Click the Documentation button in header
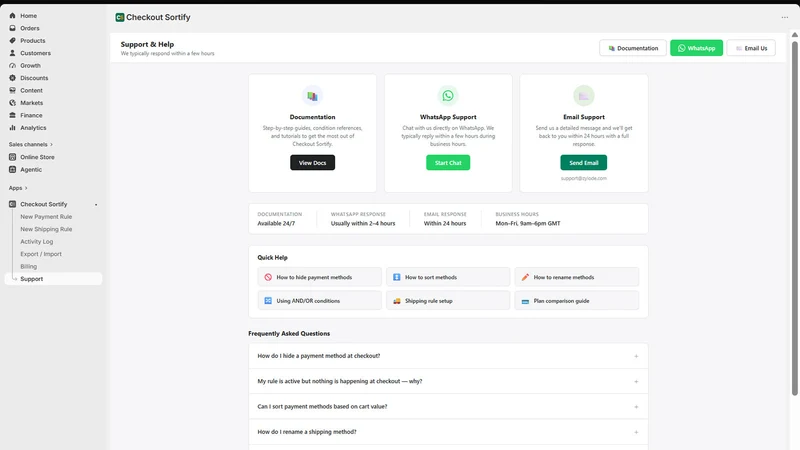This screenshot has width=800, height=450. [633, 48]
